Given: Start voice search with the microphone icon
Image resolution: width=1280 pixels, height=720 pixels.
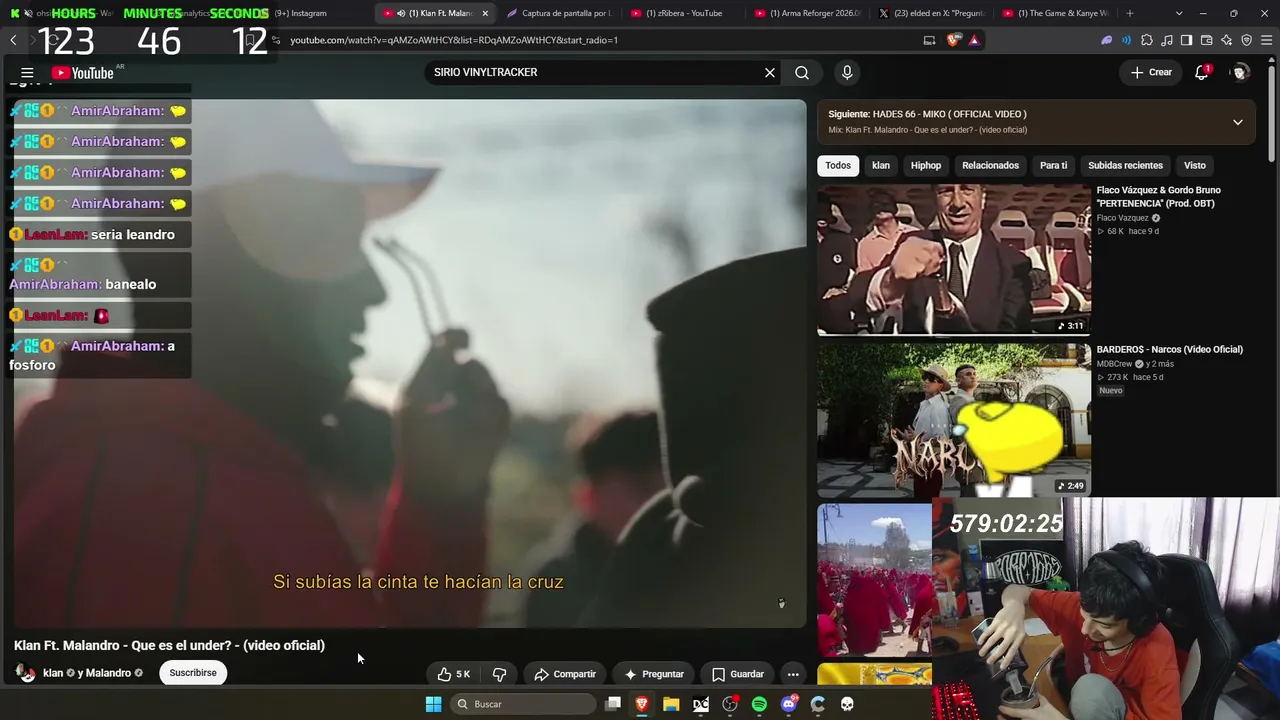Looking at the screenshot, I should [x=847, y=72].
